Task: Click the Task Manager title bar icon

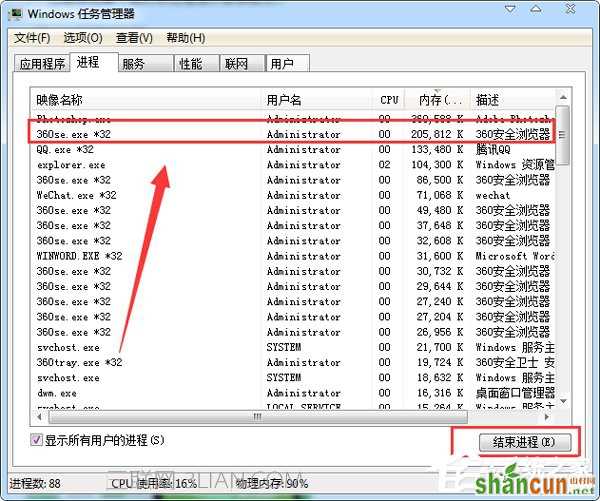Action: 15,13
